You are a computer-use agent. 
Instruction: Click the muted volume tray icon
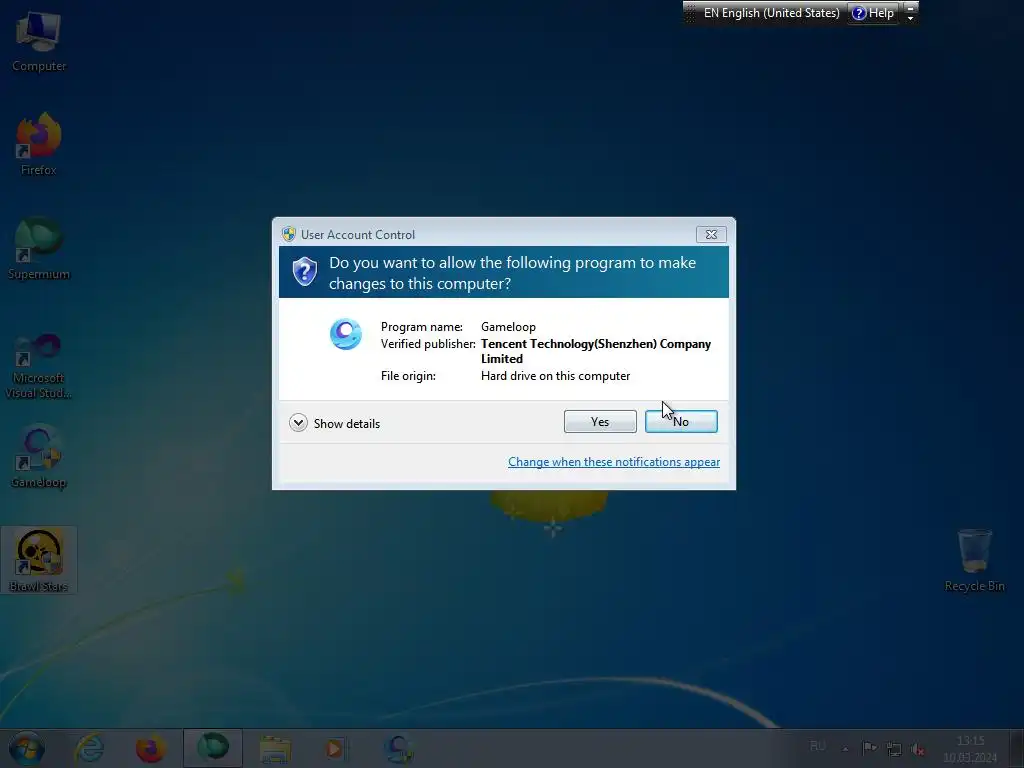918,749
